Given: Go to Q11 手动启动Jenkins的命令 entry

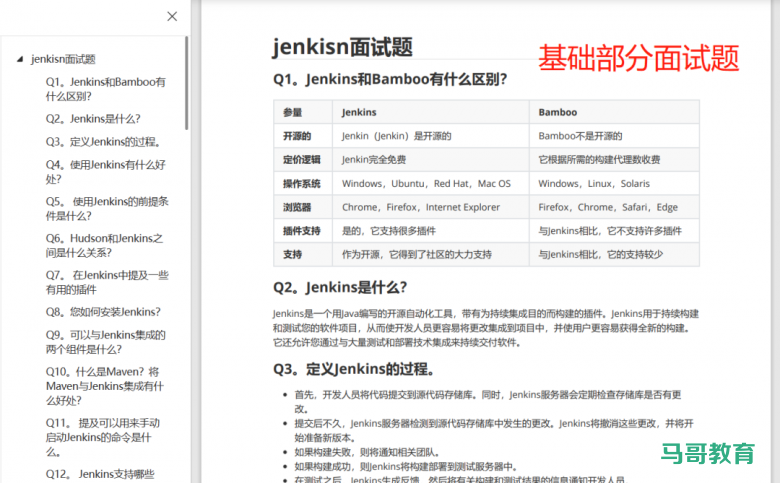Looking at the screenshot, I should 105,436.
